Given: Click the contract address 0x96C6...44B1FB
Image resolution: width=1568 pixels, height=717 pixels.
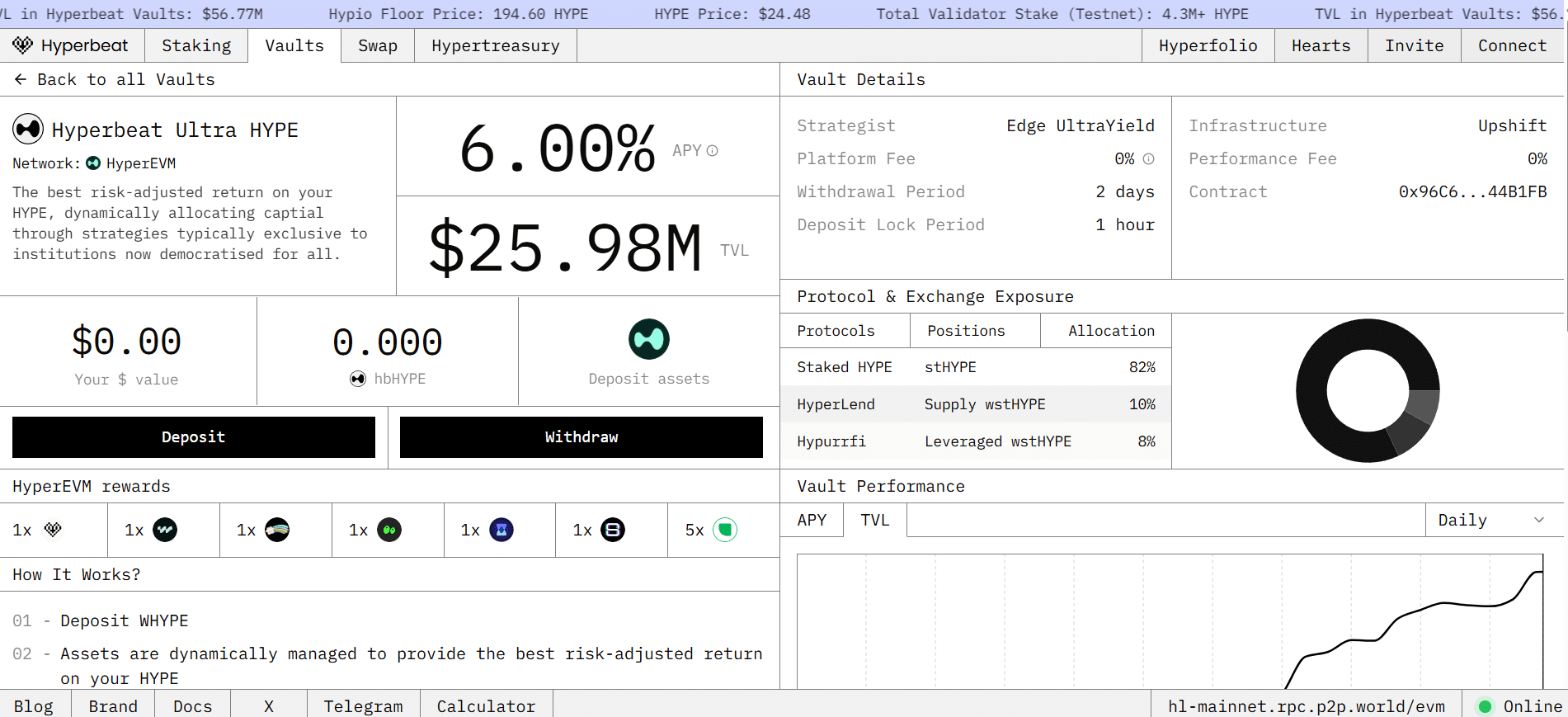Looking at the screenshot, I should pos(1472,191).
